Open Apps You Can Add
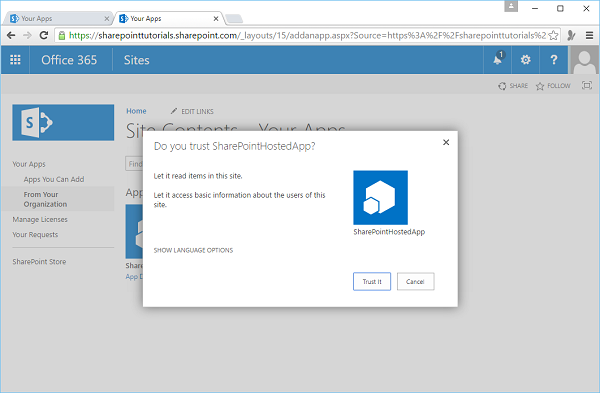 coord(54,179)
